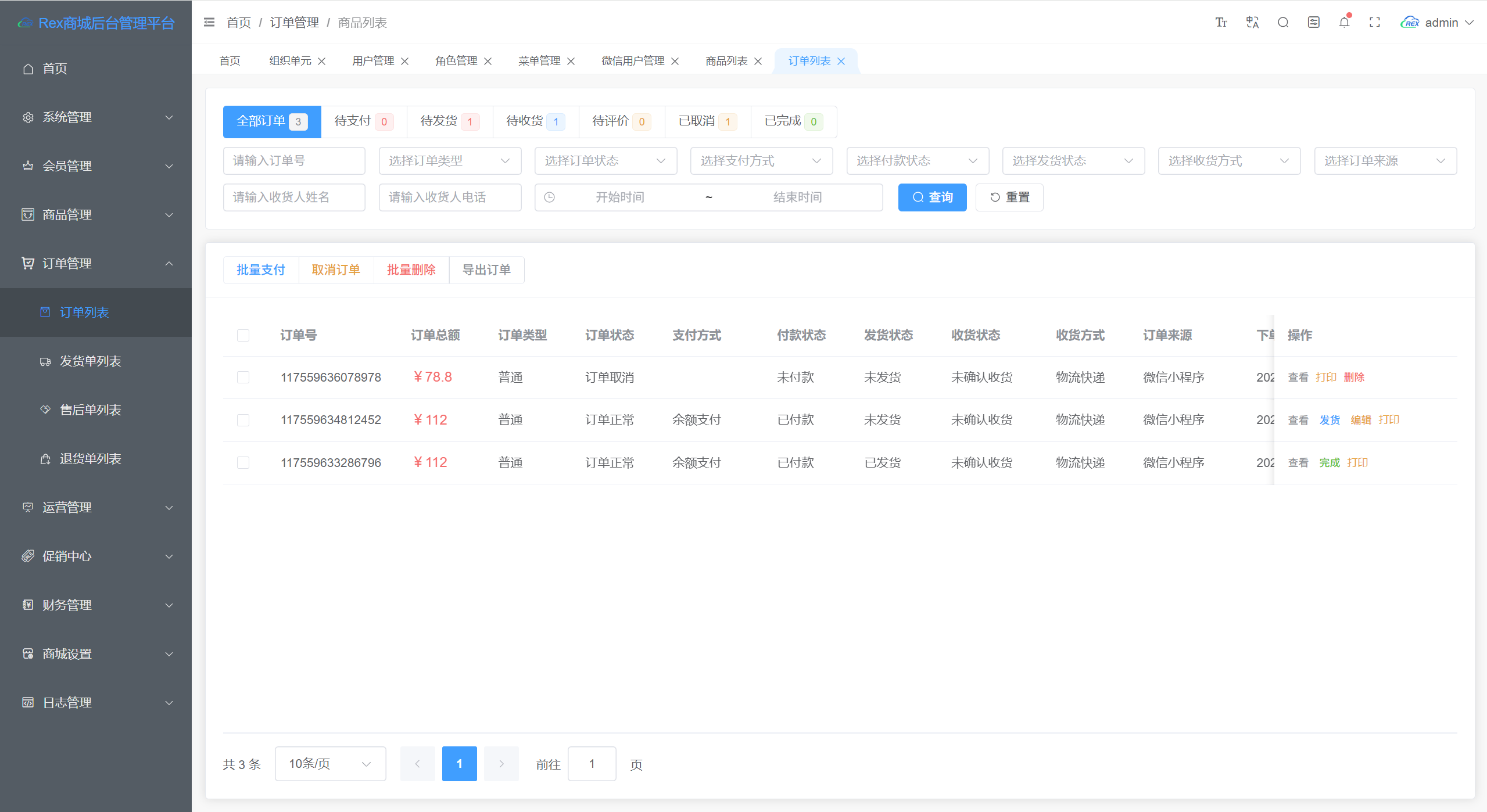This screenshot has width=1487, height=812.
Task: Click the admin avatar icon
Action: click(1410, 22)
